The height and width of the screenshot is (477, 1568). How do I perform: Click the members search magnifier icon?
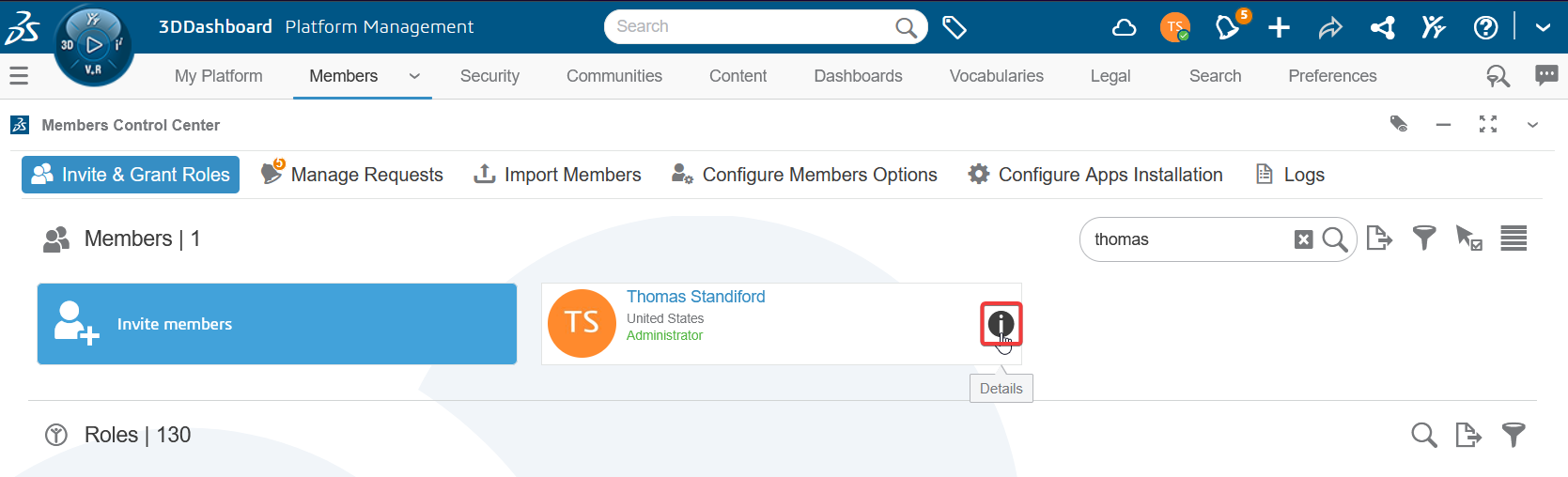pos(1335,239)
